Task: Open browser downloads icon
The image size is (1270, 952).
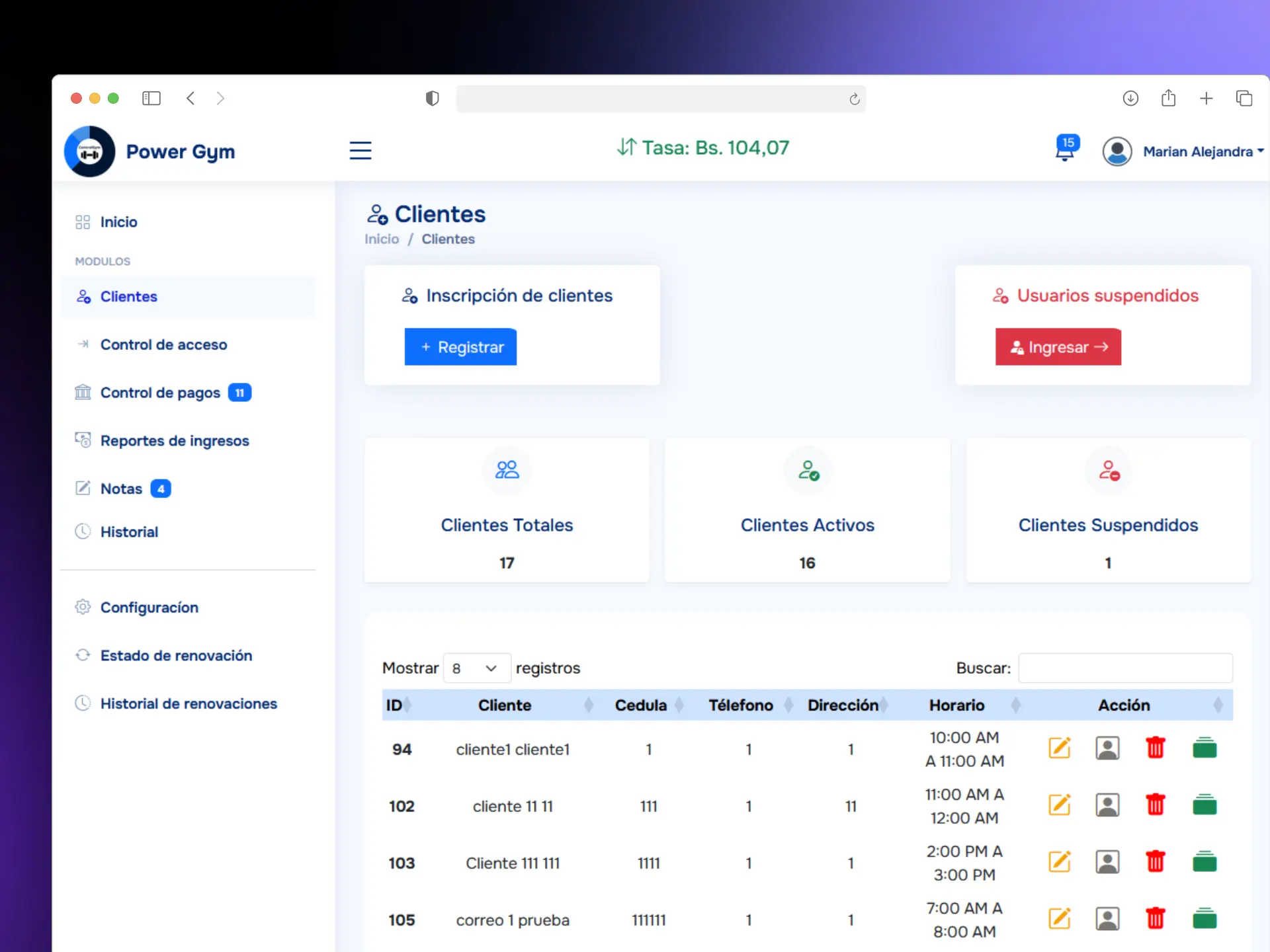Action: [1130, 99]
